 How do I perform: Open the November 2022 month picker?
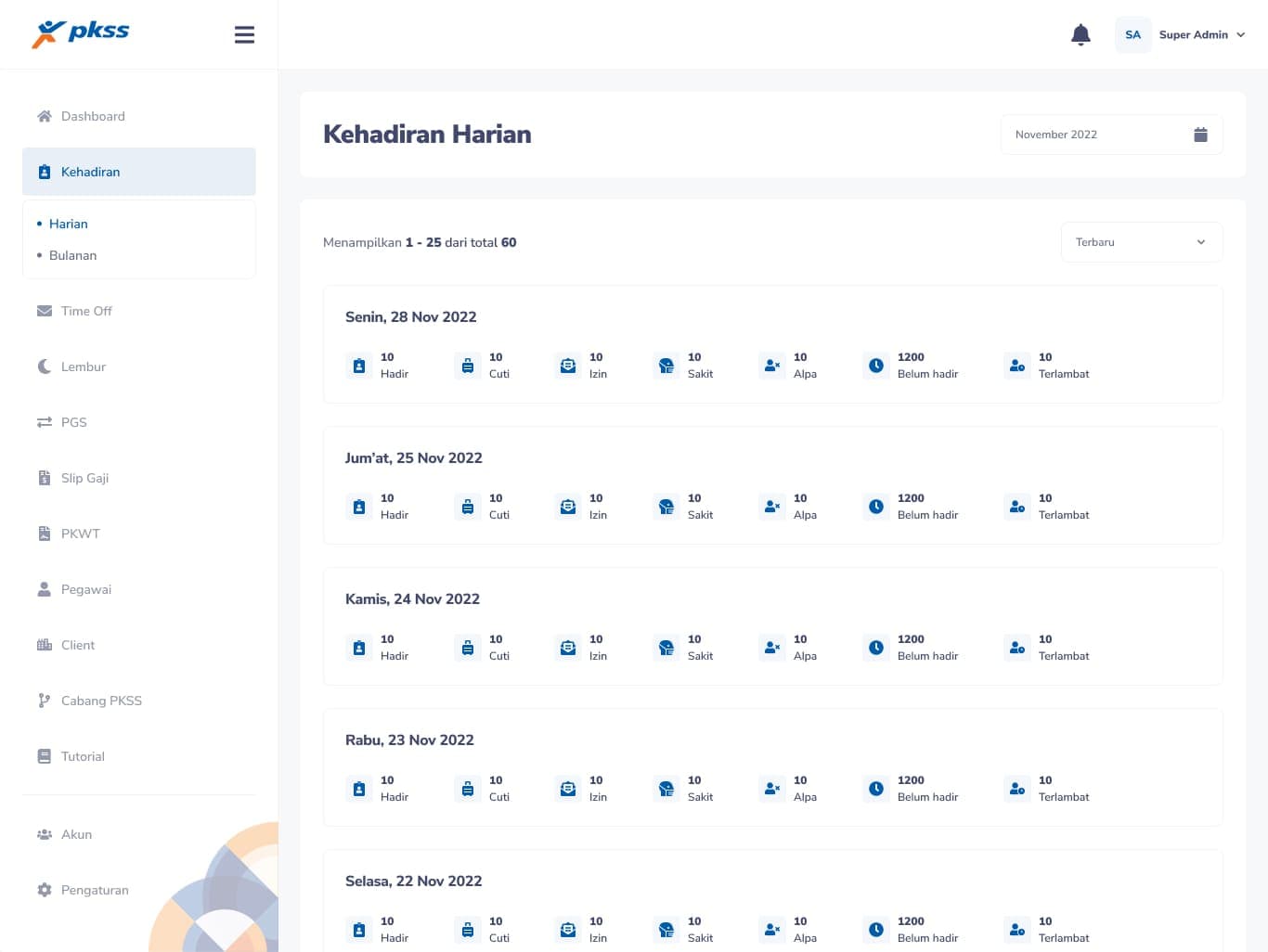[x=1111, y=135]
